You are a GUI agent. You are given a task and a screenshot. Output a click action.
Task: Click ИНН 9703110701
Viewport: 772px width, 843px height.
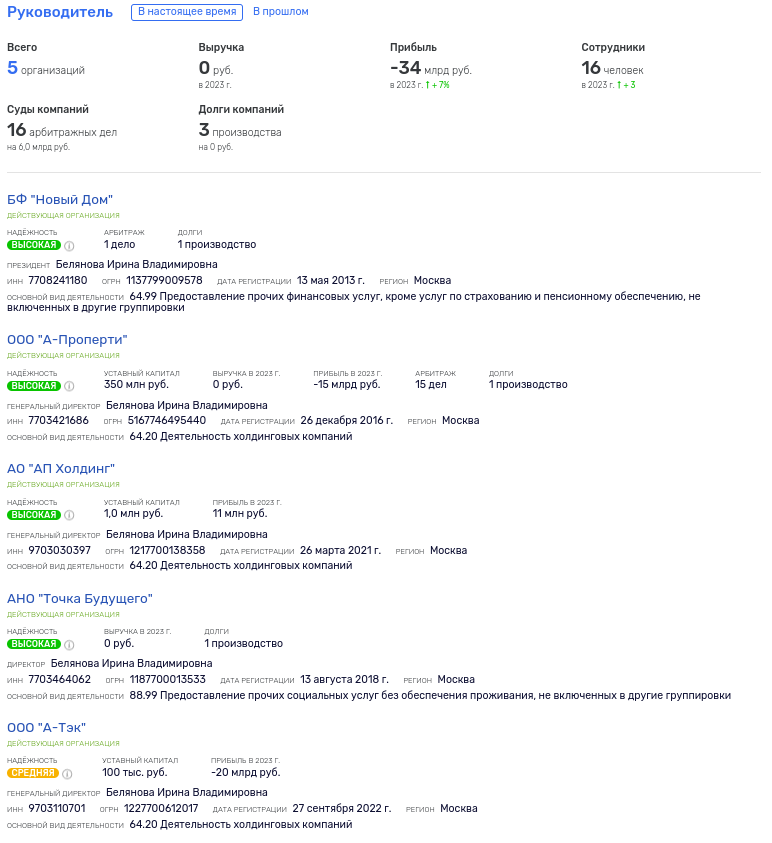57,809
